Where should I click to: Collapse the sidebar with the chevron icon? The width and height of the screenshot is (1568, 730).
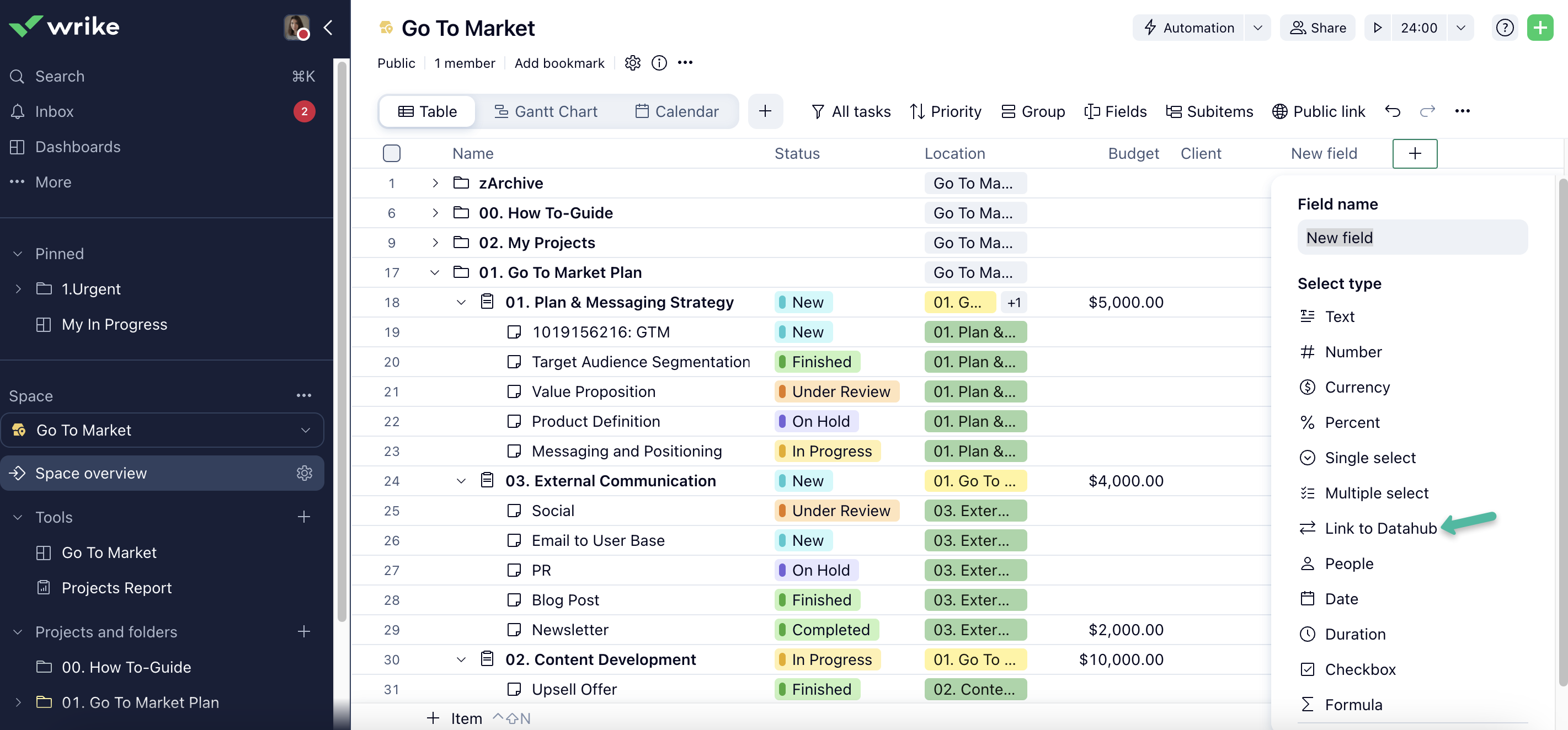click(328, 28)
